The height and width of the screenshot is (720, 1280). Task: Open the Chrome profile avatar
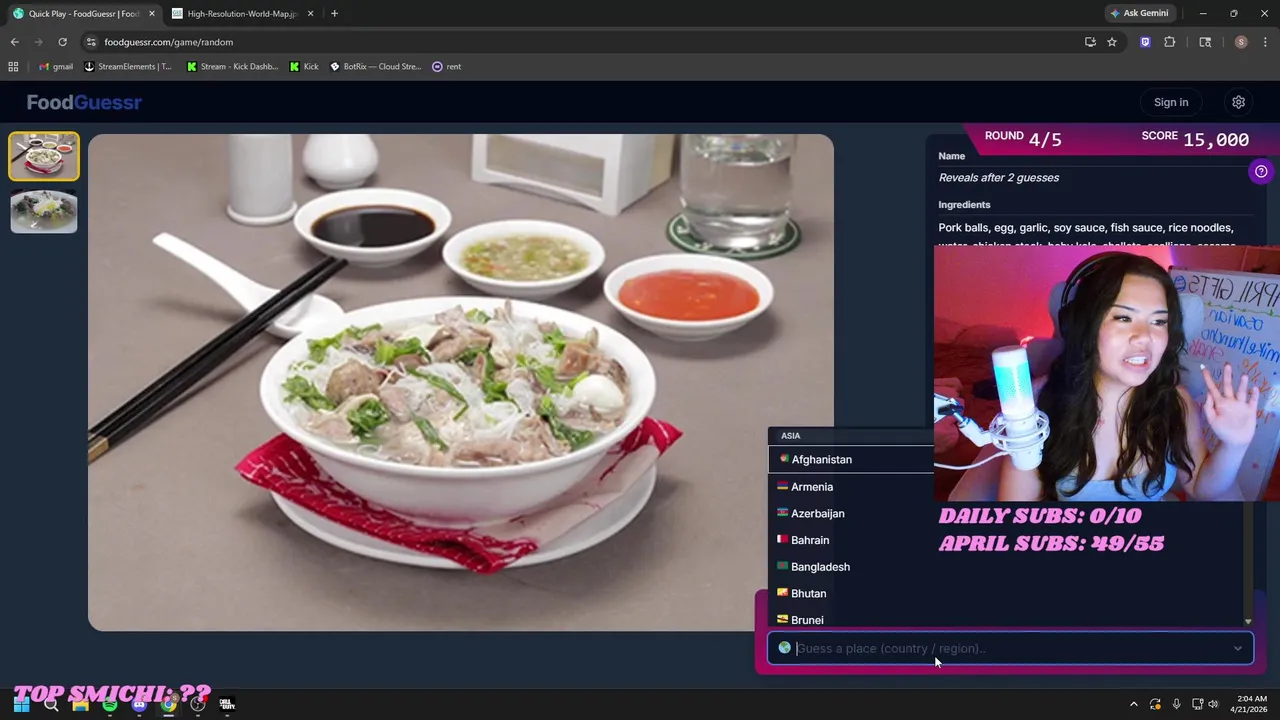[1241, 42]
